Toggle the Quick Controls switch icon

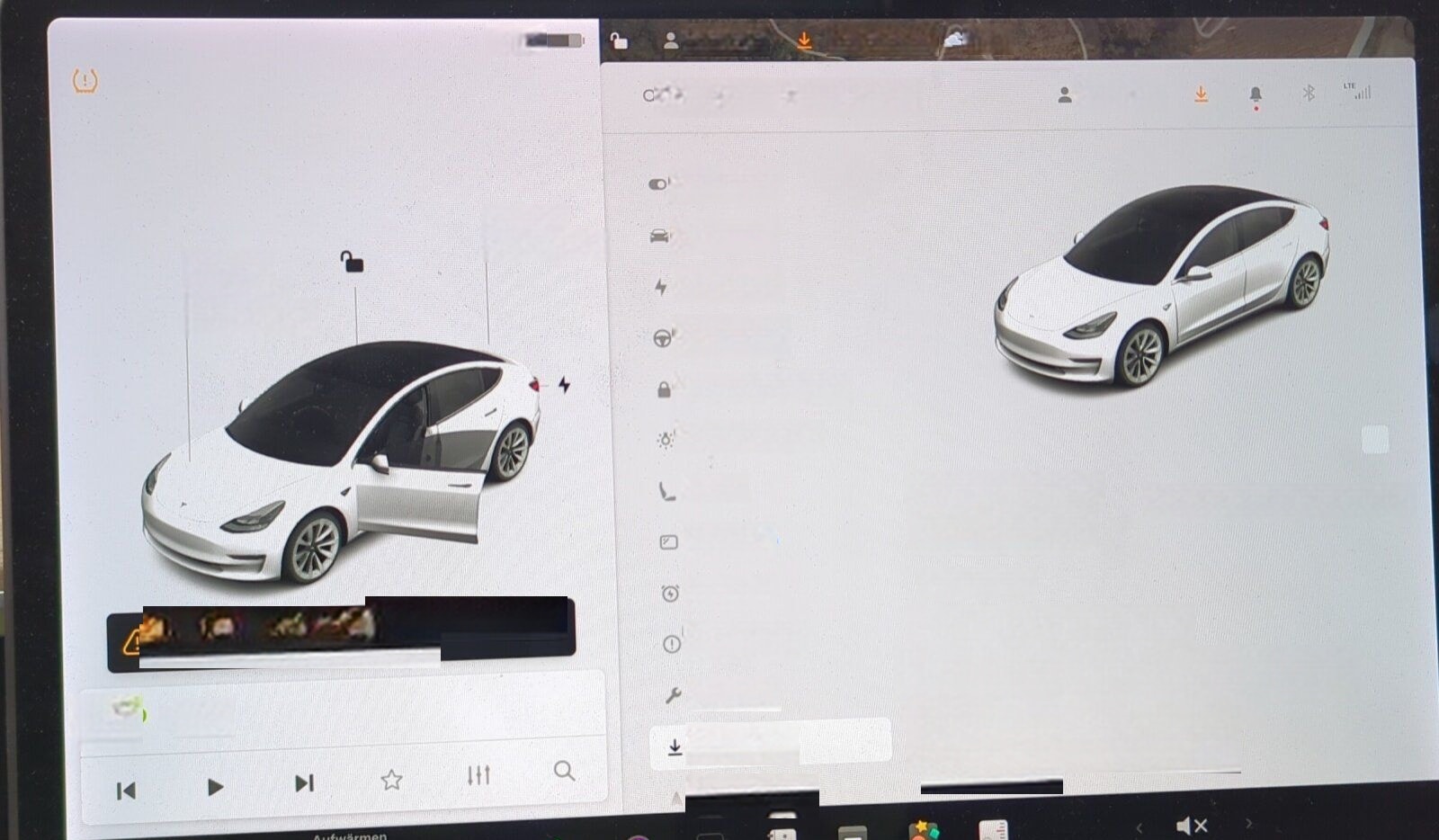659,184
